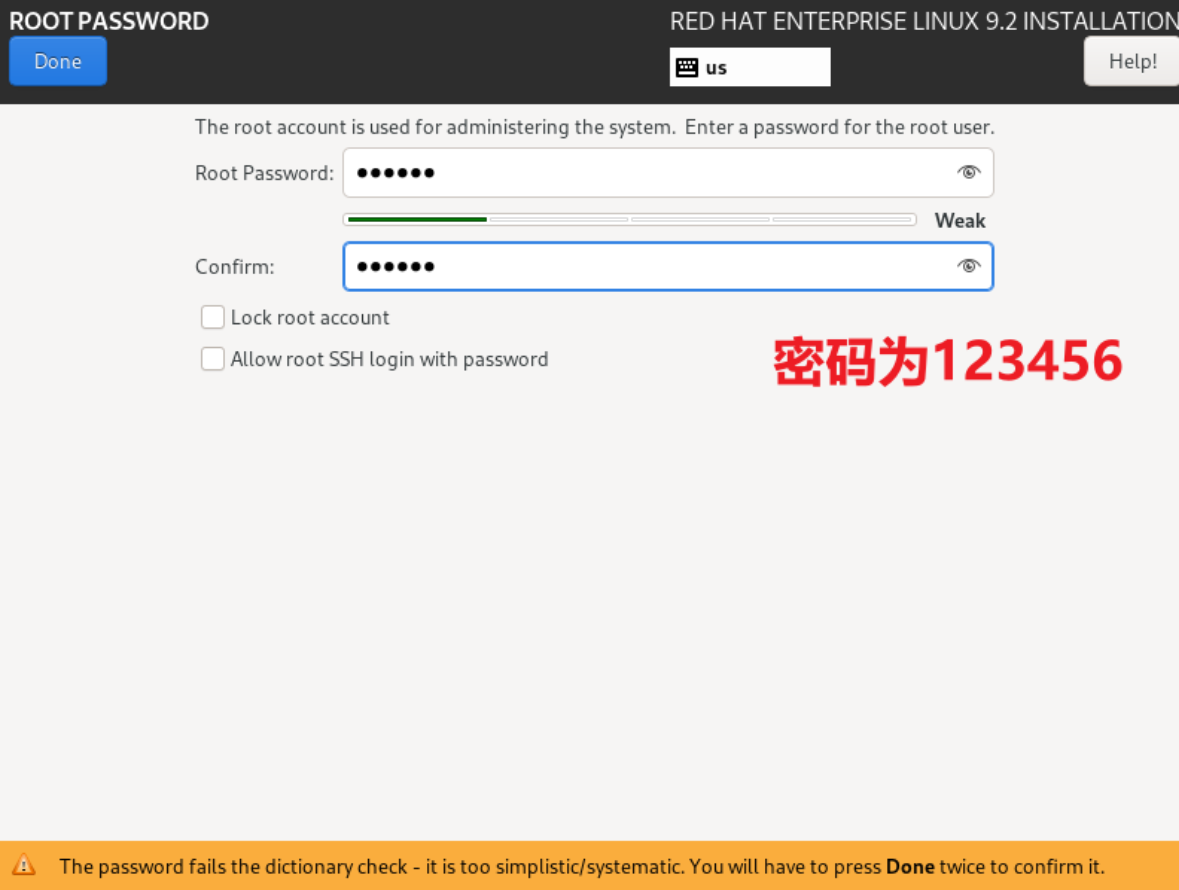Reveal the Root Password with eye icon
Screen dimensions: 1179x890
pyautogui.click(x=968, y=172)
